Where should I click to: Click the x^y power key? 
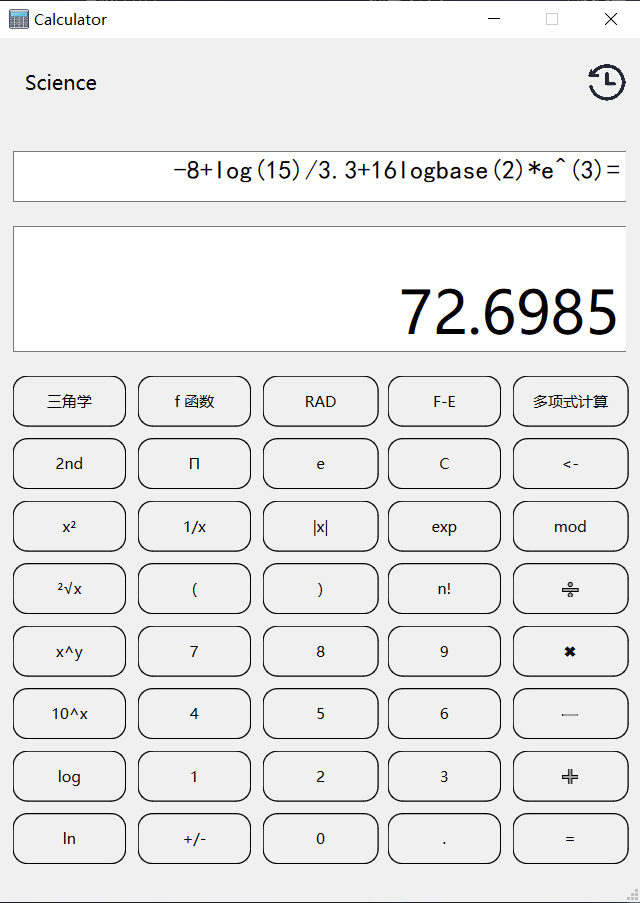69,651
